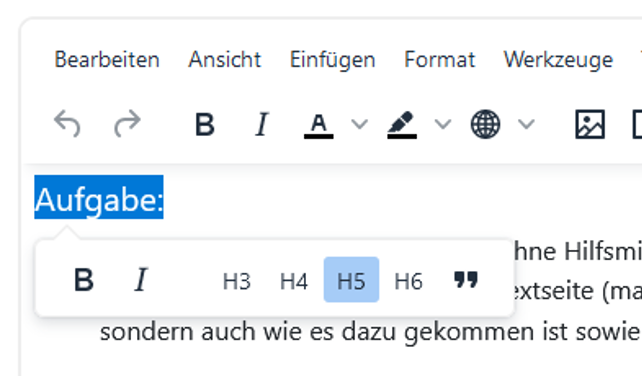
Task: Click the selected word Aufgabe:
Action: (99, 197)
